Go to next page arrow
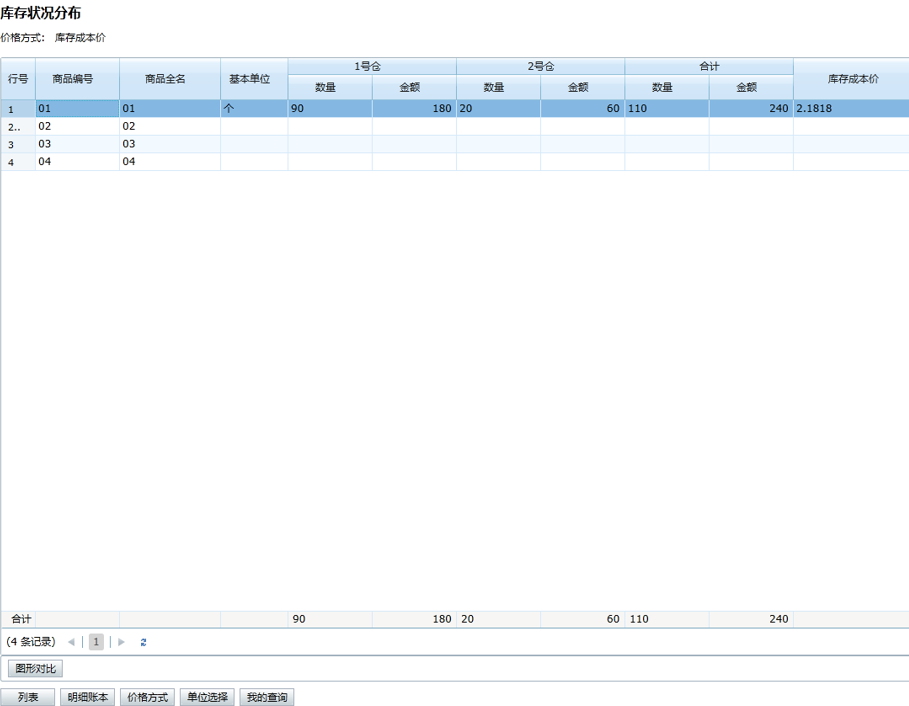909x706 pixels. tap(122, 642)
